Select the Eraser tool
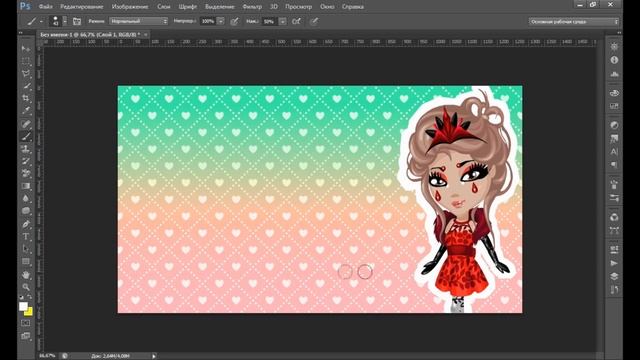This screenshot has height=360, width=640. point(26,173)
